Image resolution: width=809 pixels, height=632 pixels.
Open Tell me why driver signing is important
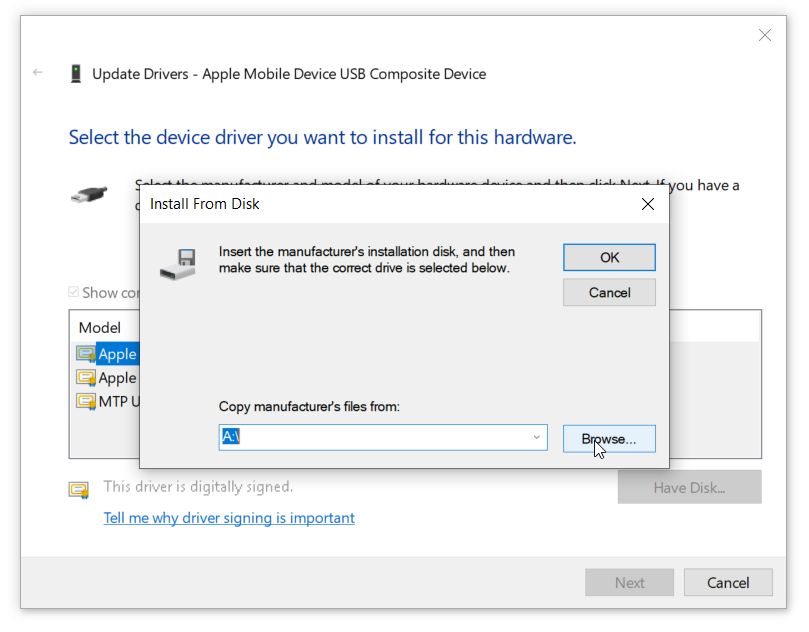click(x=229, y=518)
